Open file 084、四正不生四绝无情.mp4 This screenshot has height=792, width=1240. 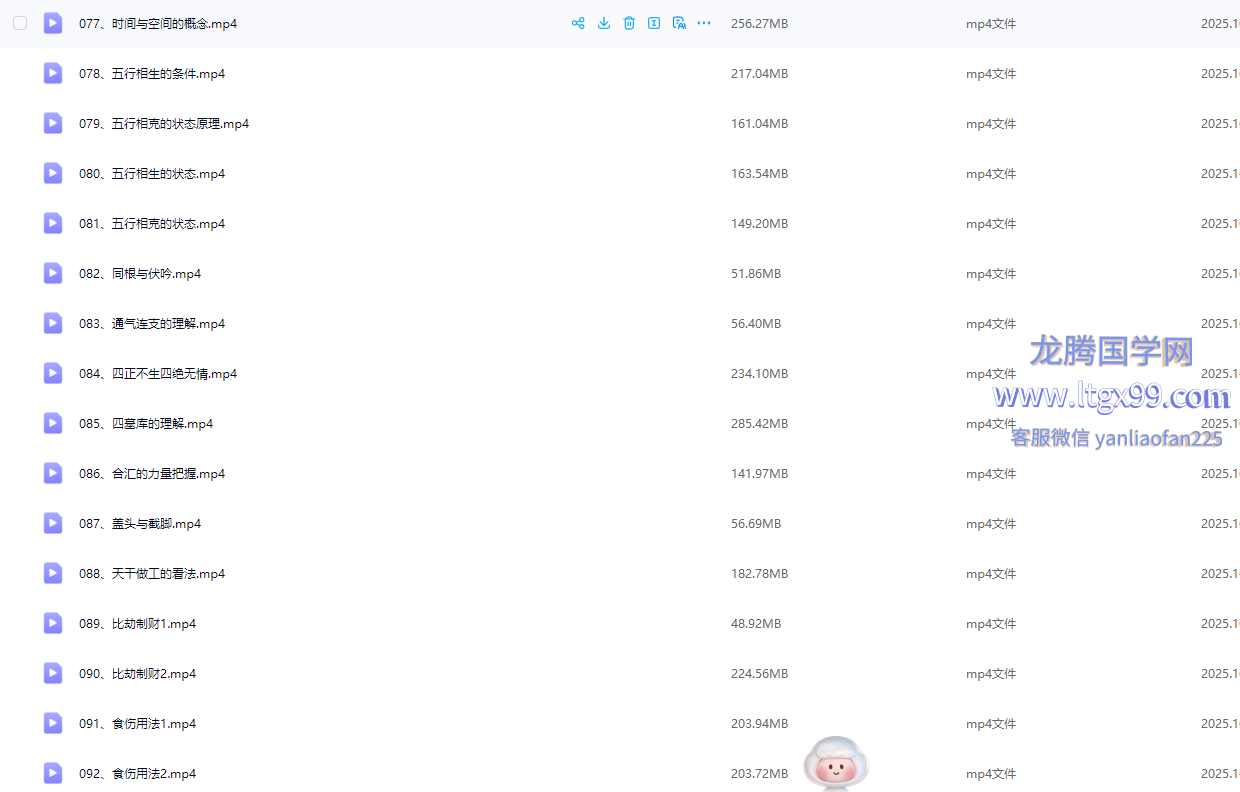158,374
